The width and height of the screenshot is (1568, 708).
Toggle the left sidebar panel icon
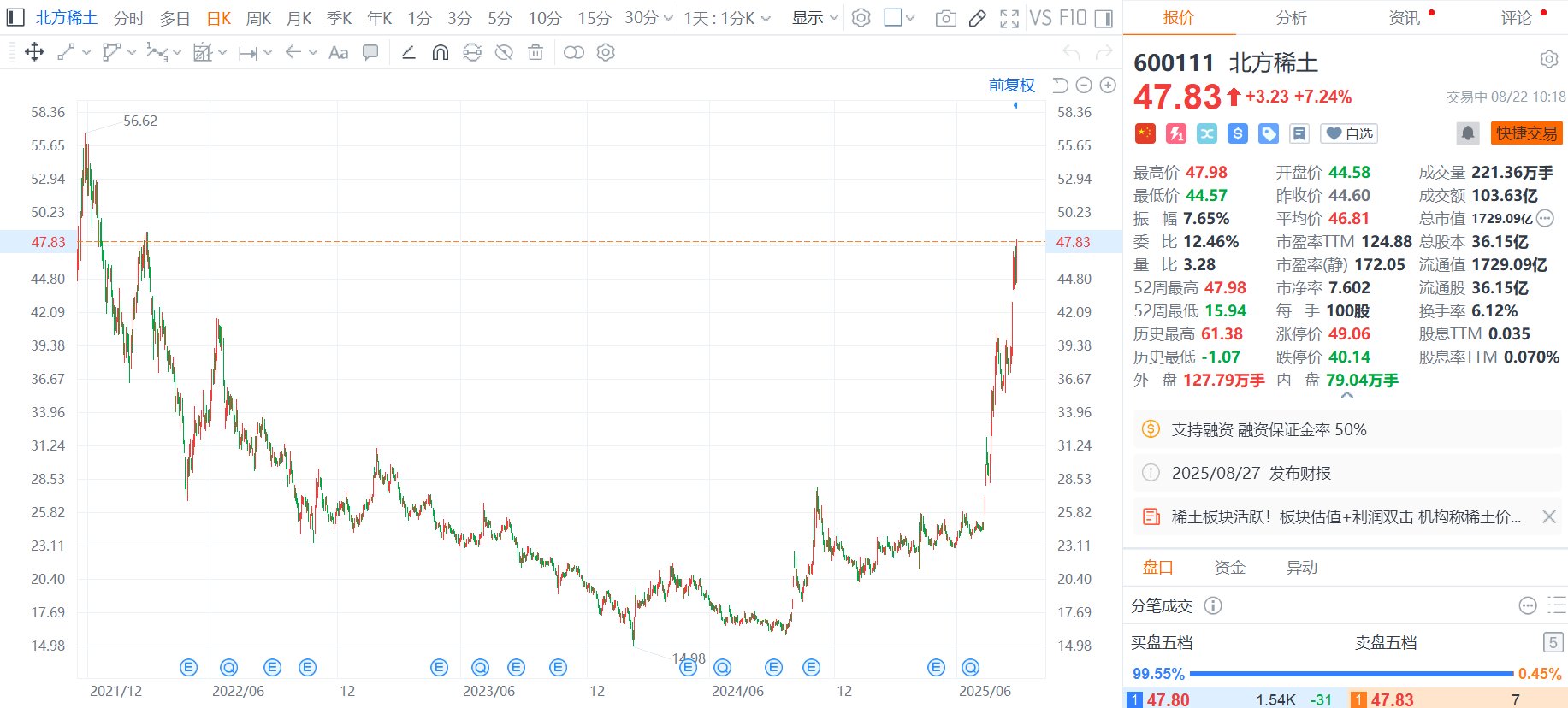[15, 17]
